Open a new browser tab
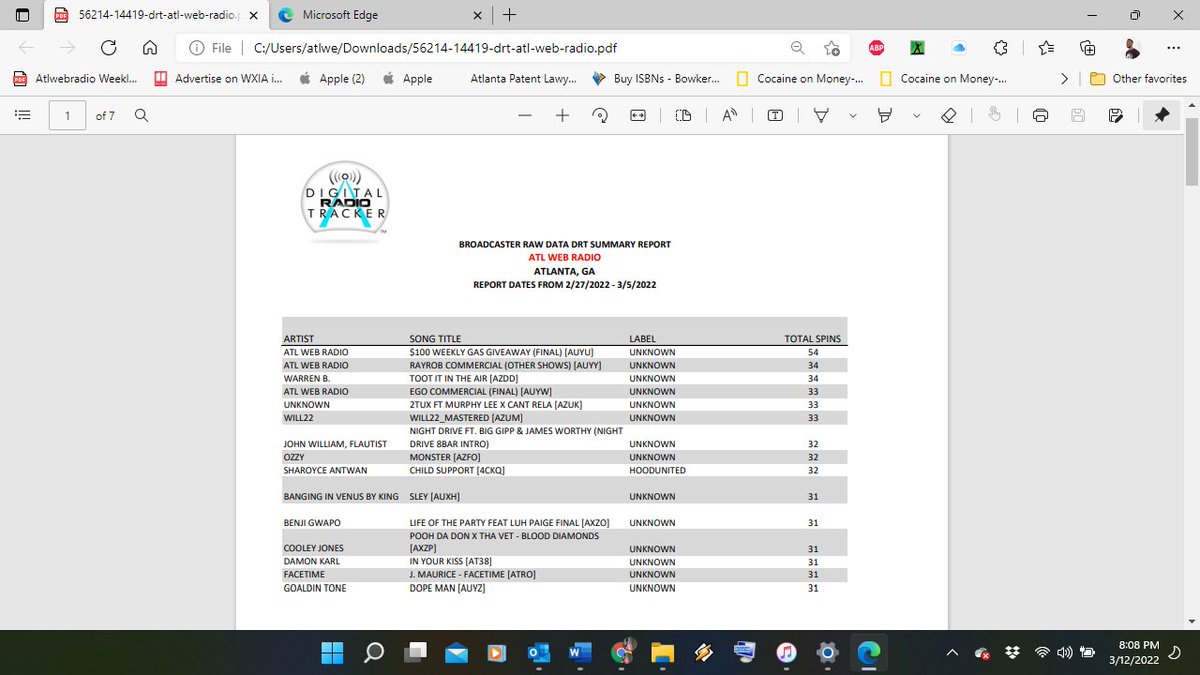This screenshot has width=1200, height=675. point(510,15)
